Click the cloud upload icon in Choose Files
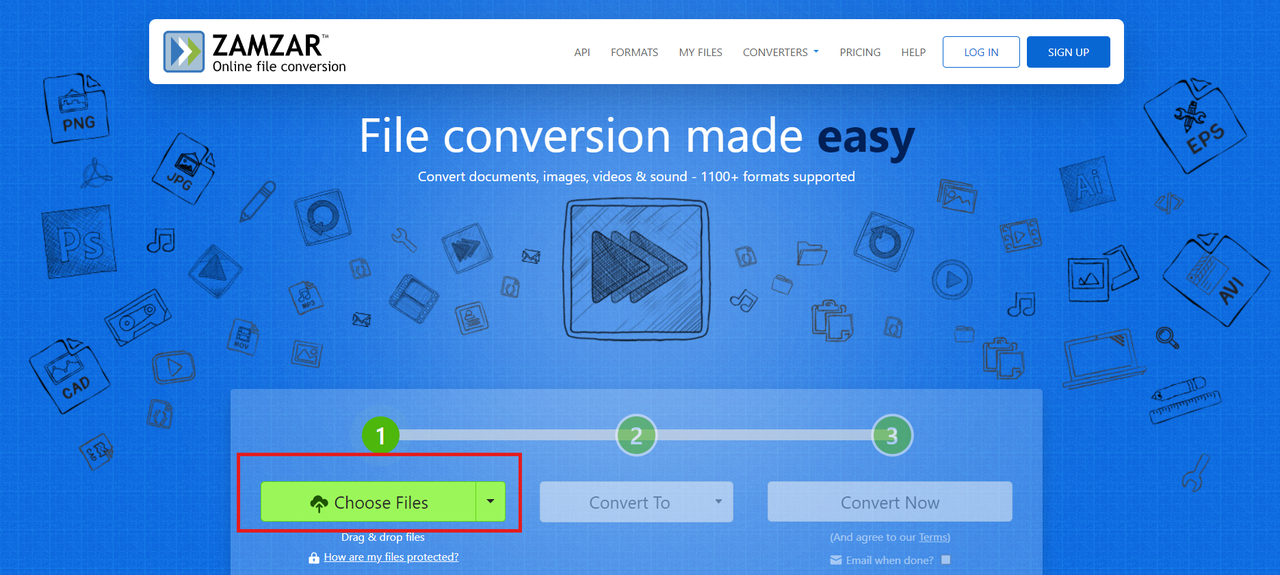 (319, 503)
